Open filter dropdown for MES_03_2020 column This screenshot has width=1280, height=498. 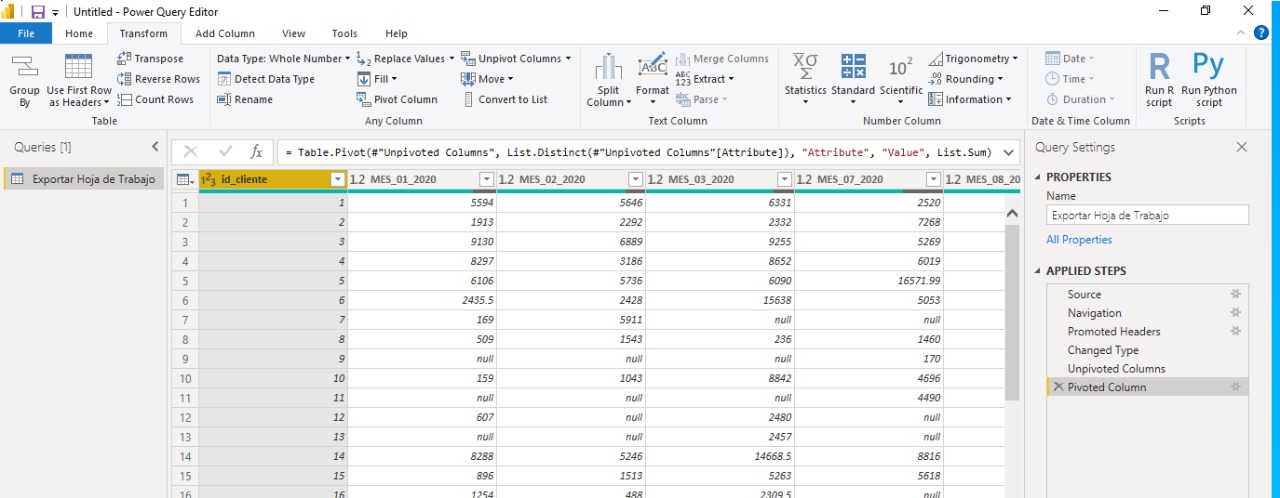784,180
